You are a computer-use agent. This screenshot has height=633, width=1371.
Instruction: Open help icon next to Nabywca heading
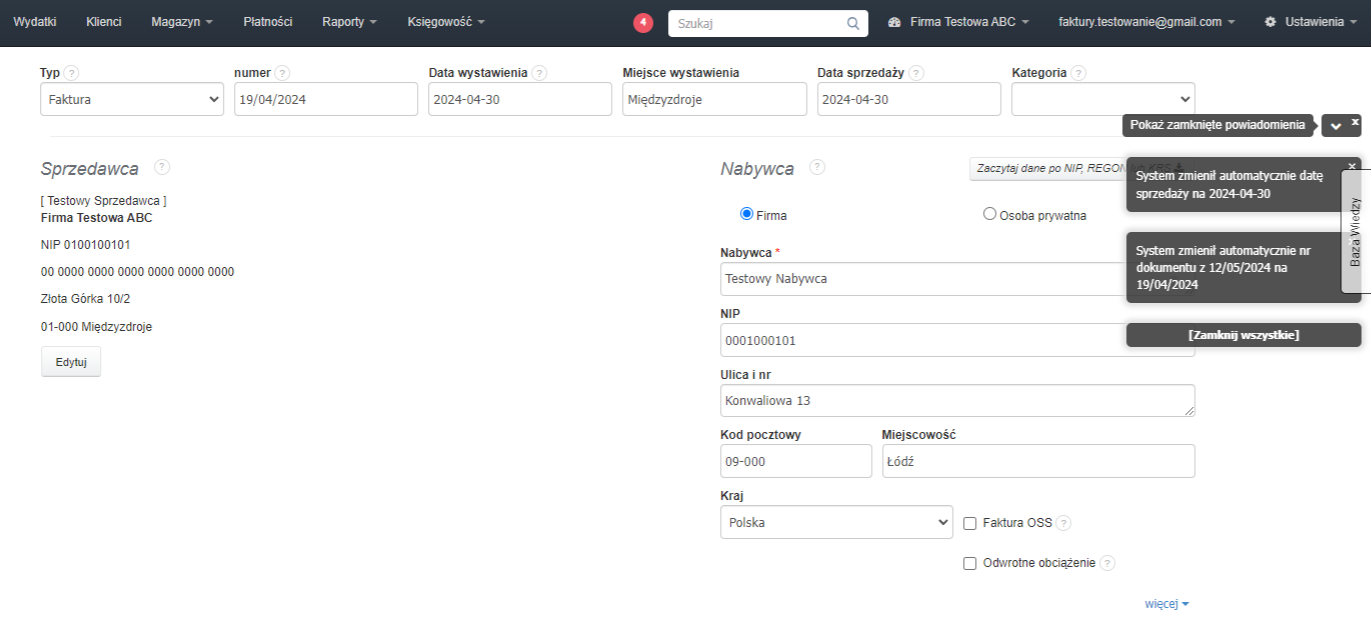pos(817,167)
